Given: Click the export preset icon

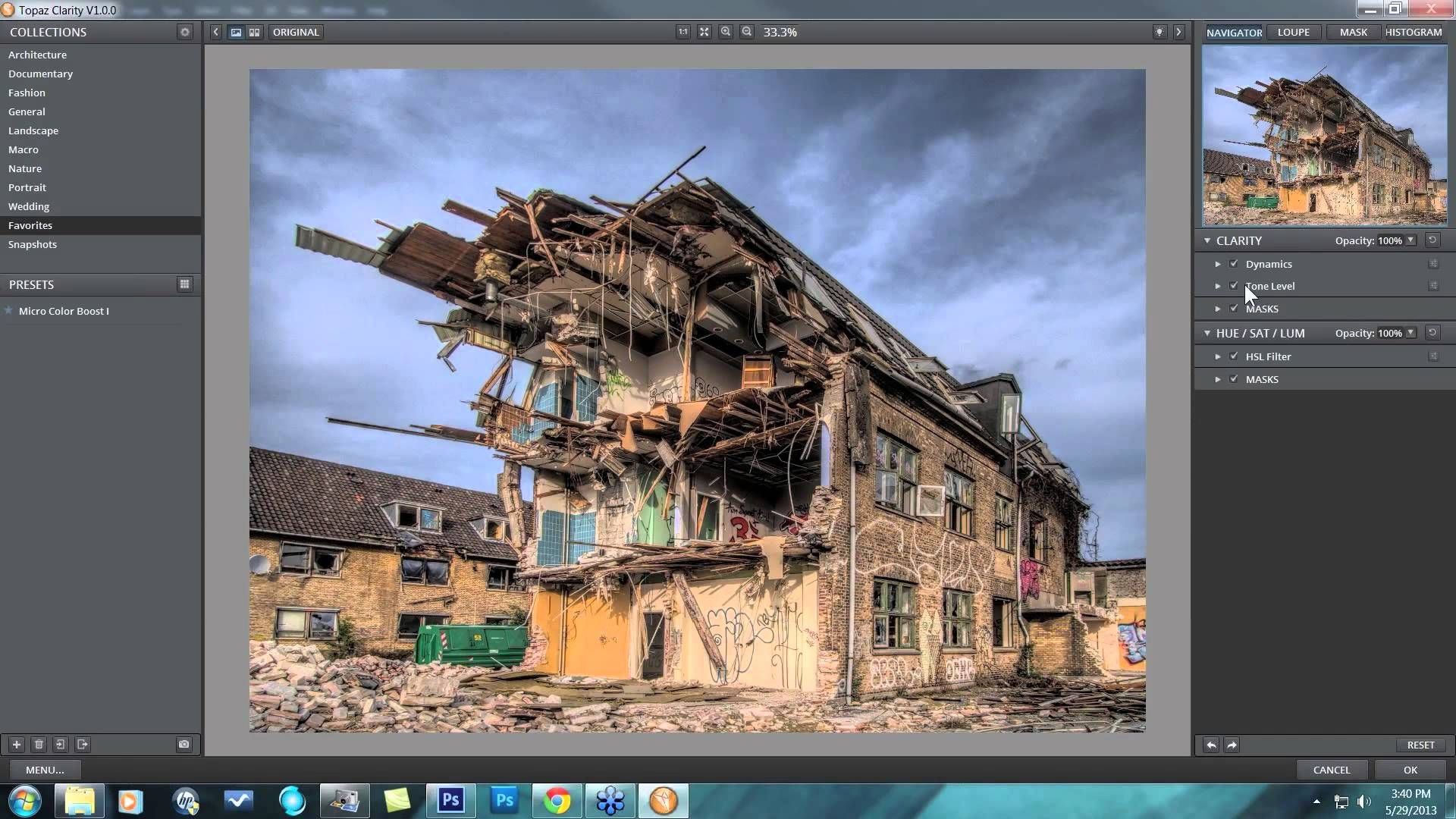Looking at the screenshot, I should pyautogui.click(x=83, y=745).
